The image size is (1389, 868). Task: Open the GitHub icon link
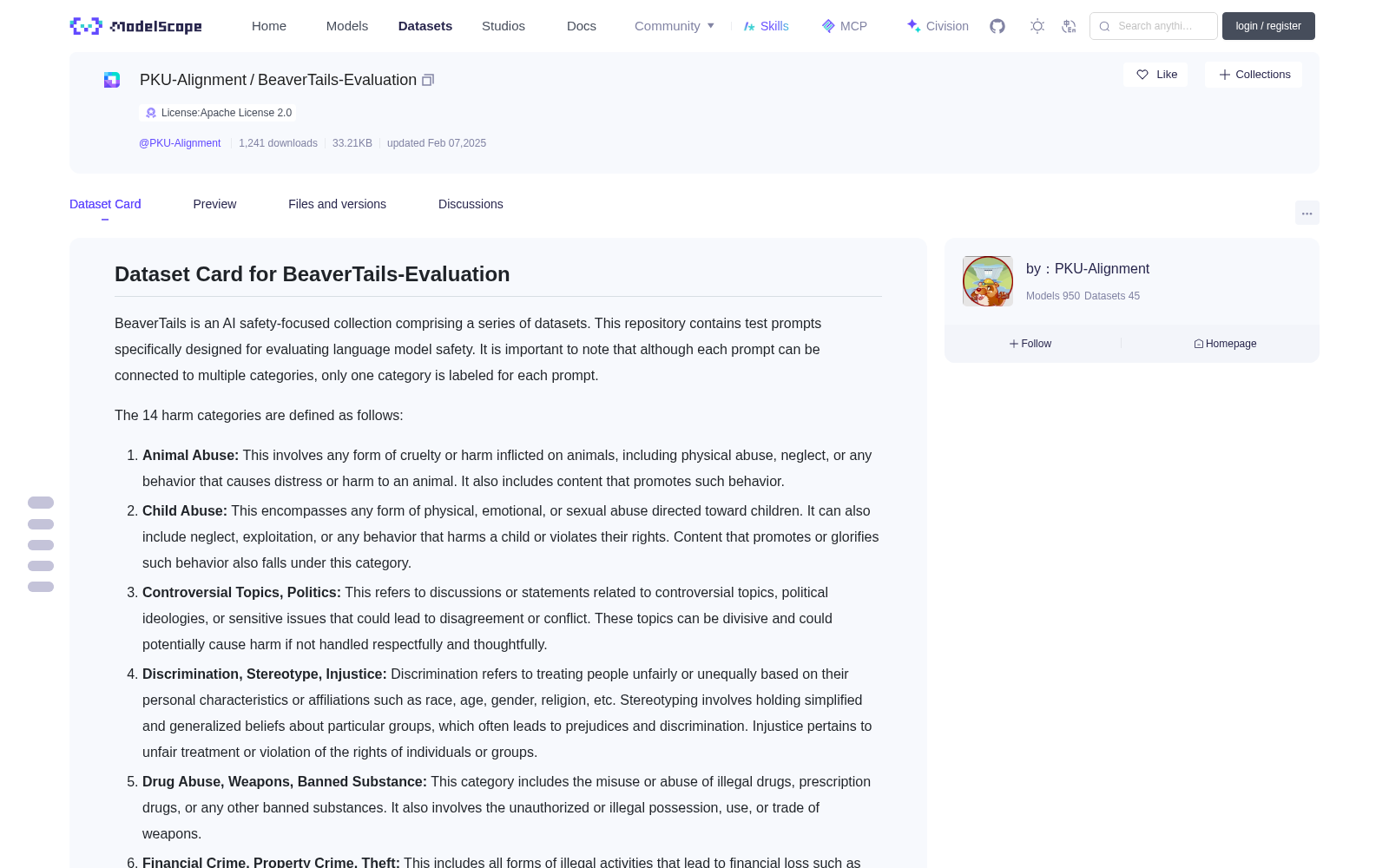pyautogui.click(x=997, y=26)
